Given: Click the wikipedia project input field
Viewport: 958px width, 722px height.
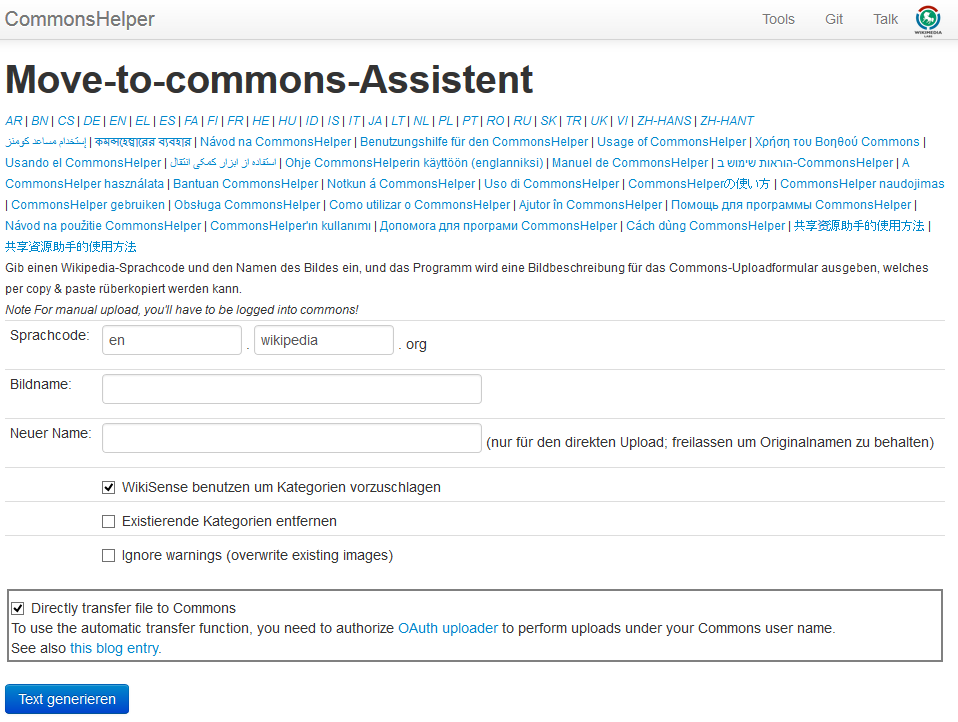Looking at the screenshot, I should pyautogui.click(x=324, y=340).
